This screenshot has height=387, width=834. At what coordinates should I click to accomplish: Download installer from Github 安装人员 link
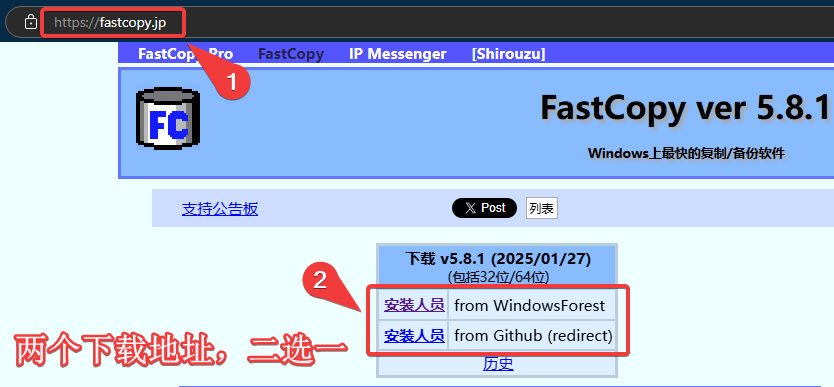pos(414,335)
